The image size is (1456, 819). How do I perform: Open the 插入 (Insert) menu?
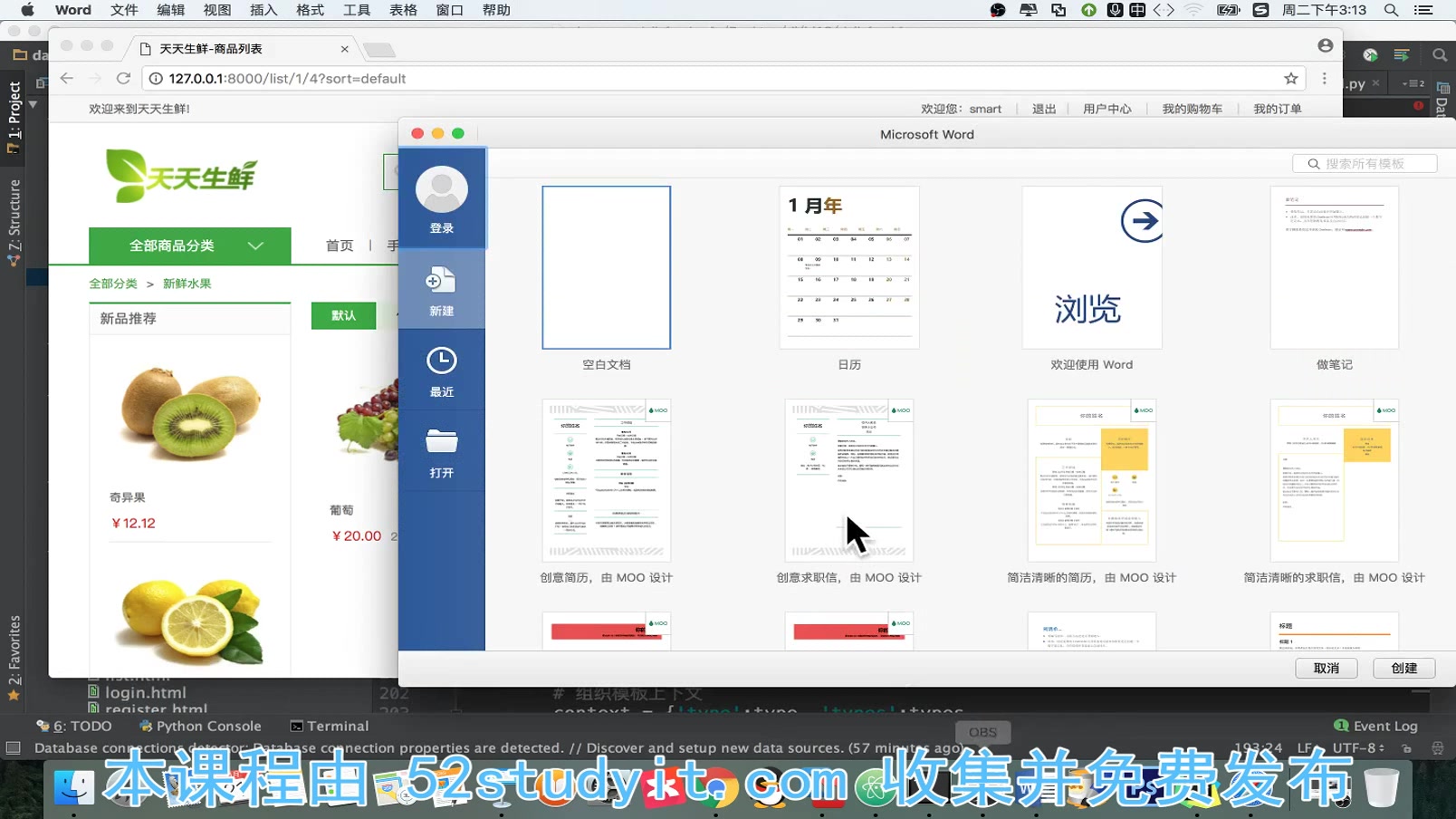coord(263,10)
